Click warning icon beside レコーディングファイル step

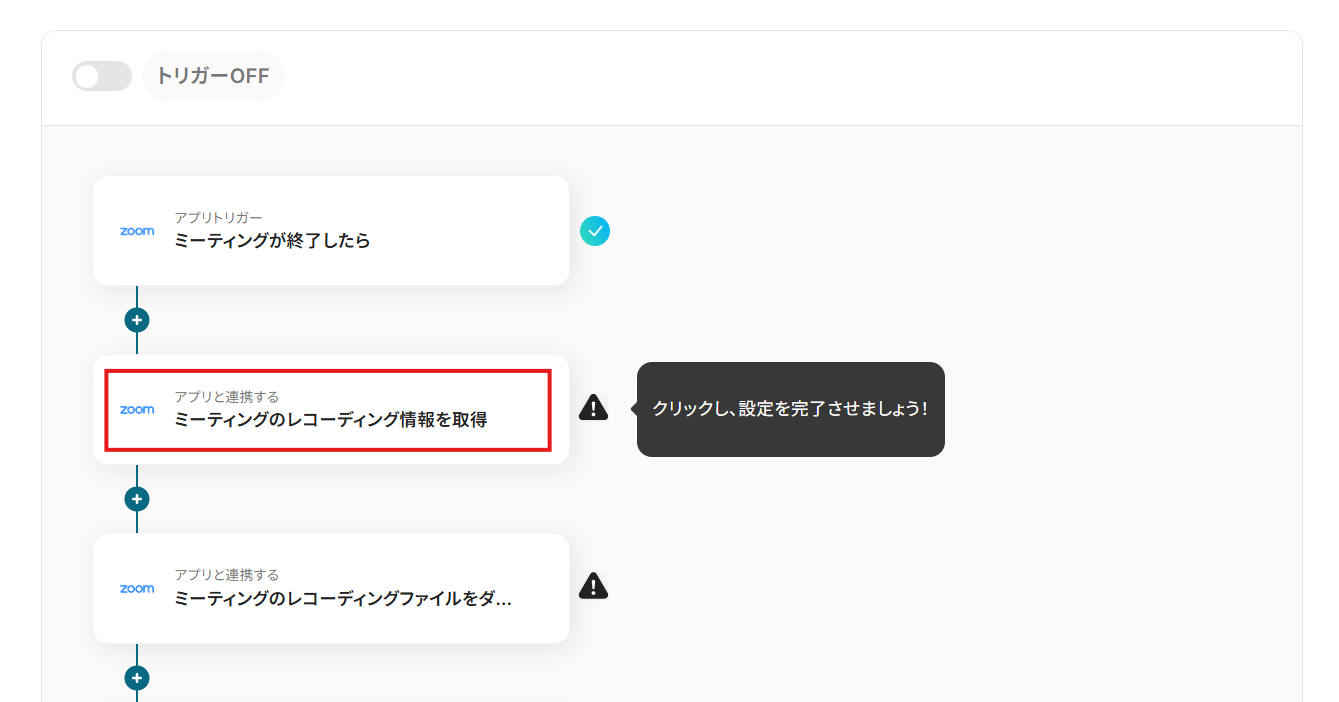(593, 586)
